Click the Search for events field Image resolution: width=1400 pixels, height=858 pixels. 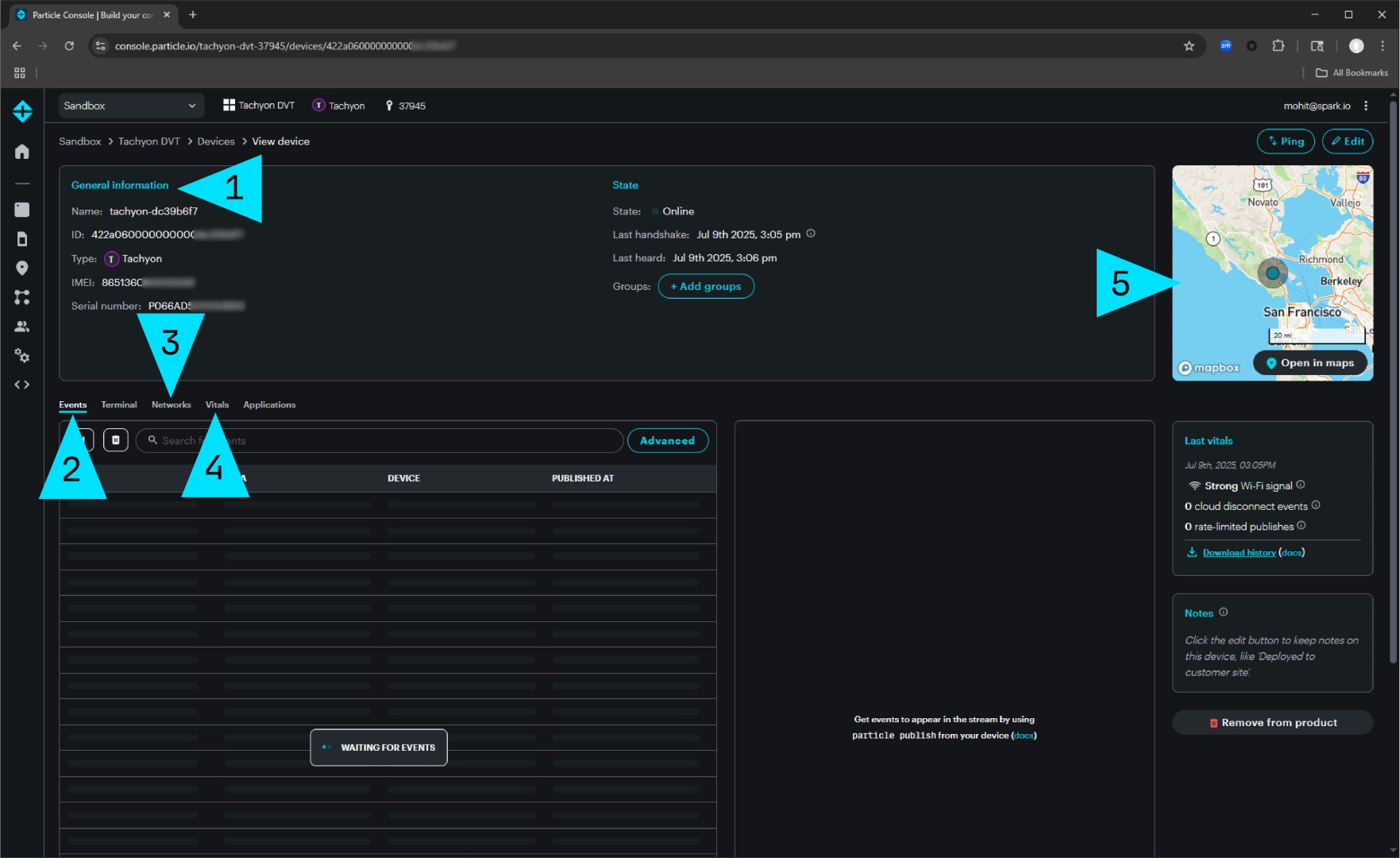[x=380, y=440]
